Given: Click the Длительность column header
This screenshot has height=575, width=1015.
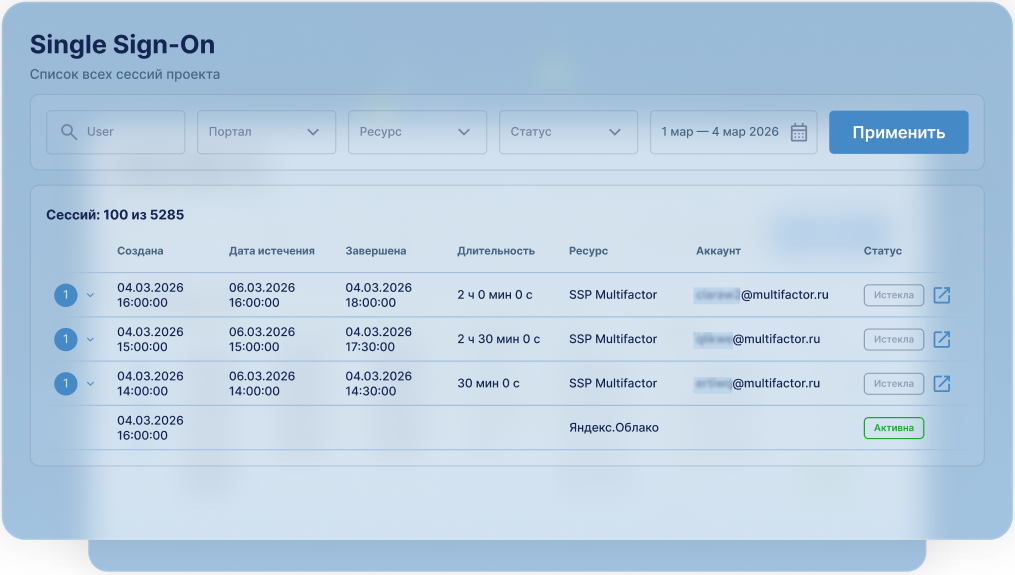Looking at the screenshot, I should click(496, 251).
